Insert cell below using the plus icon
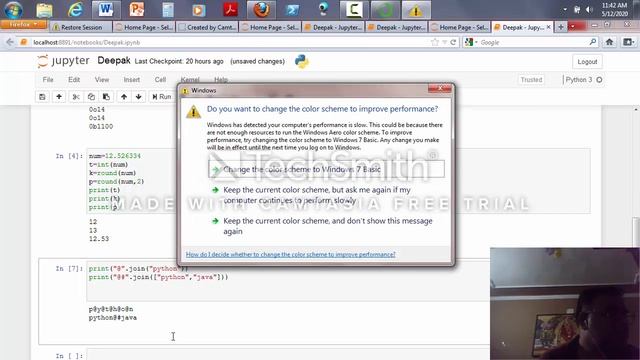The height and width of the screenshot is (360, 640). point(59,97)
